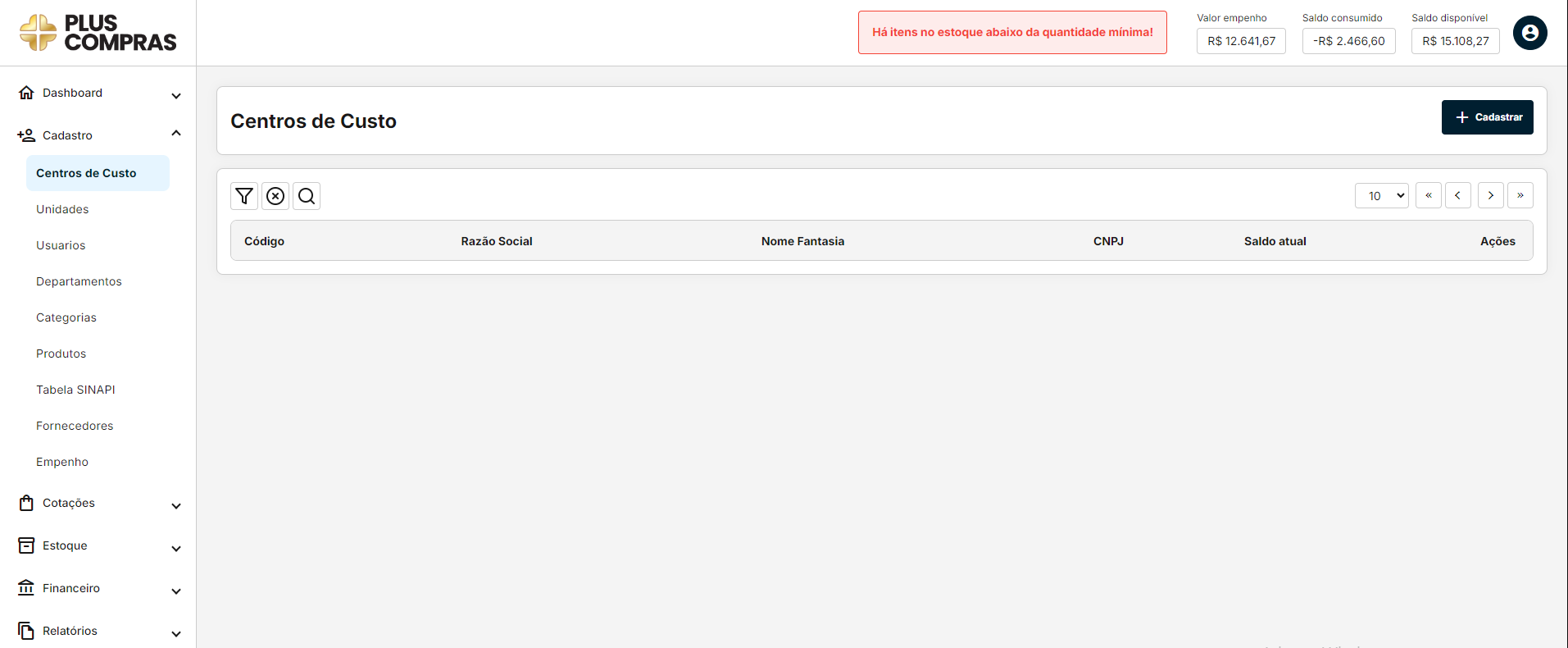
Task: Click the Plus Compras logo
Action: [98, 33]
